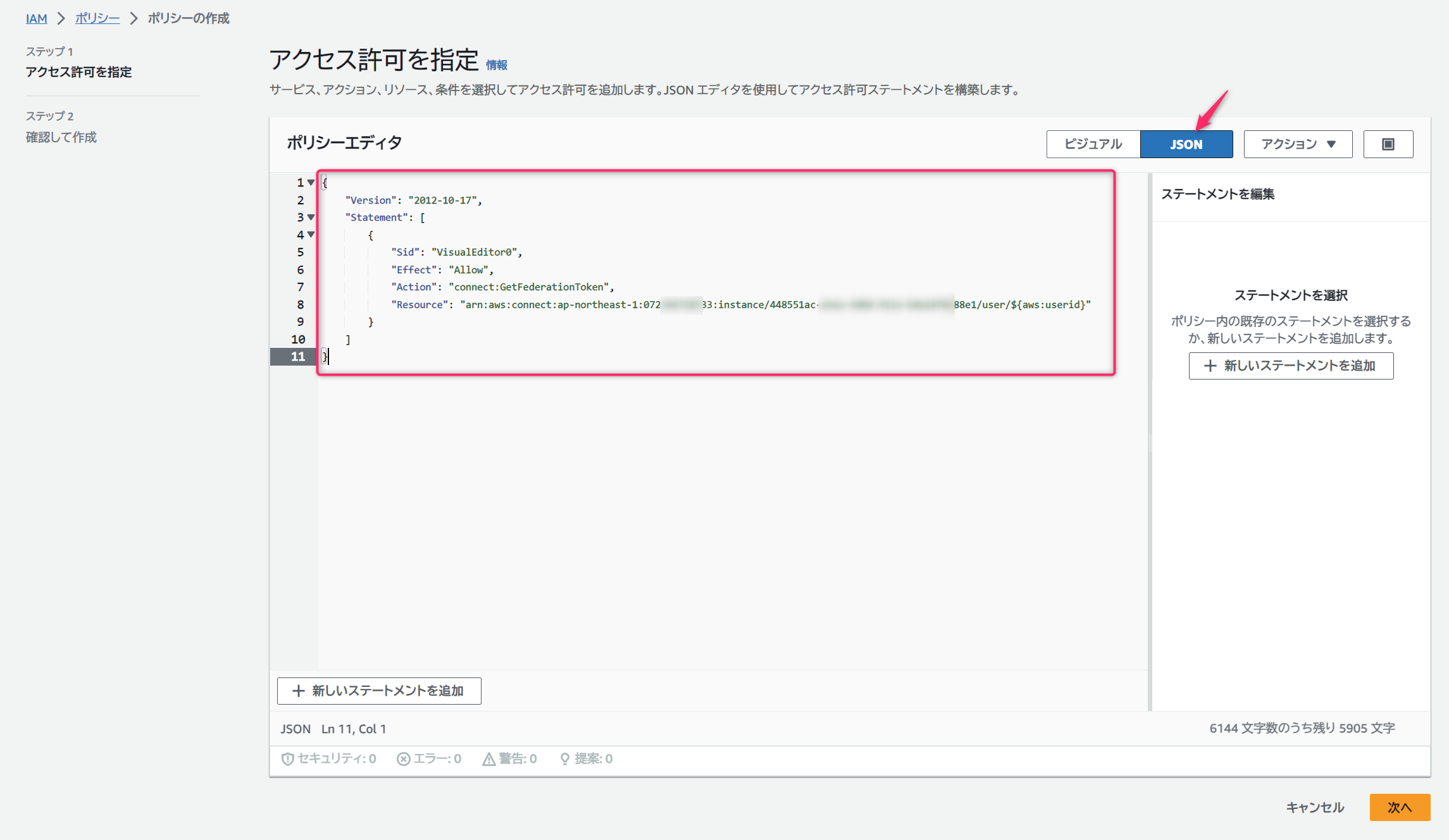Click the "Sid": "VisualEditor0" line
Screen dimensions: 1449x840
tap(457, 252)
